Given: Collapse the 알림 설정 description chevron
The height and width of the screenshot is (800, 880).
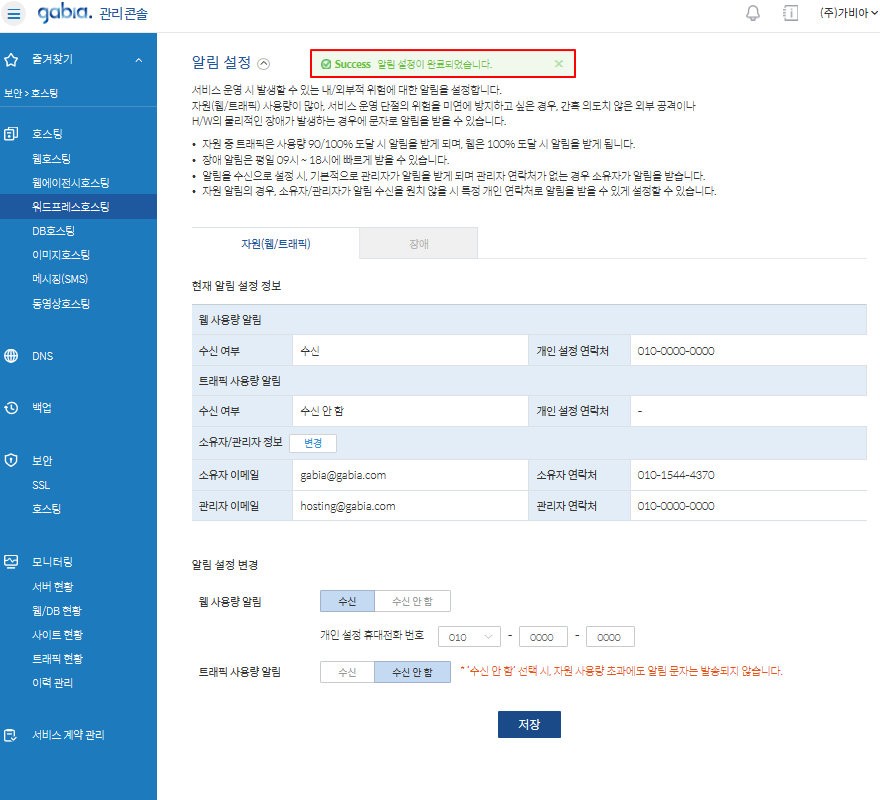Looking at the screenshot, I should click(264, 63).
